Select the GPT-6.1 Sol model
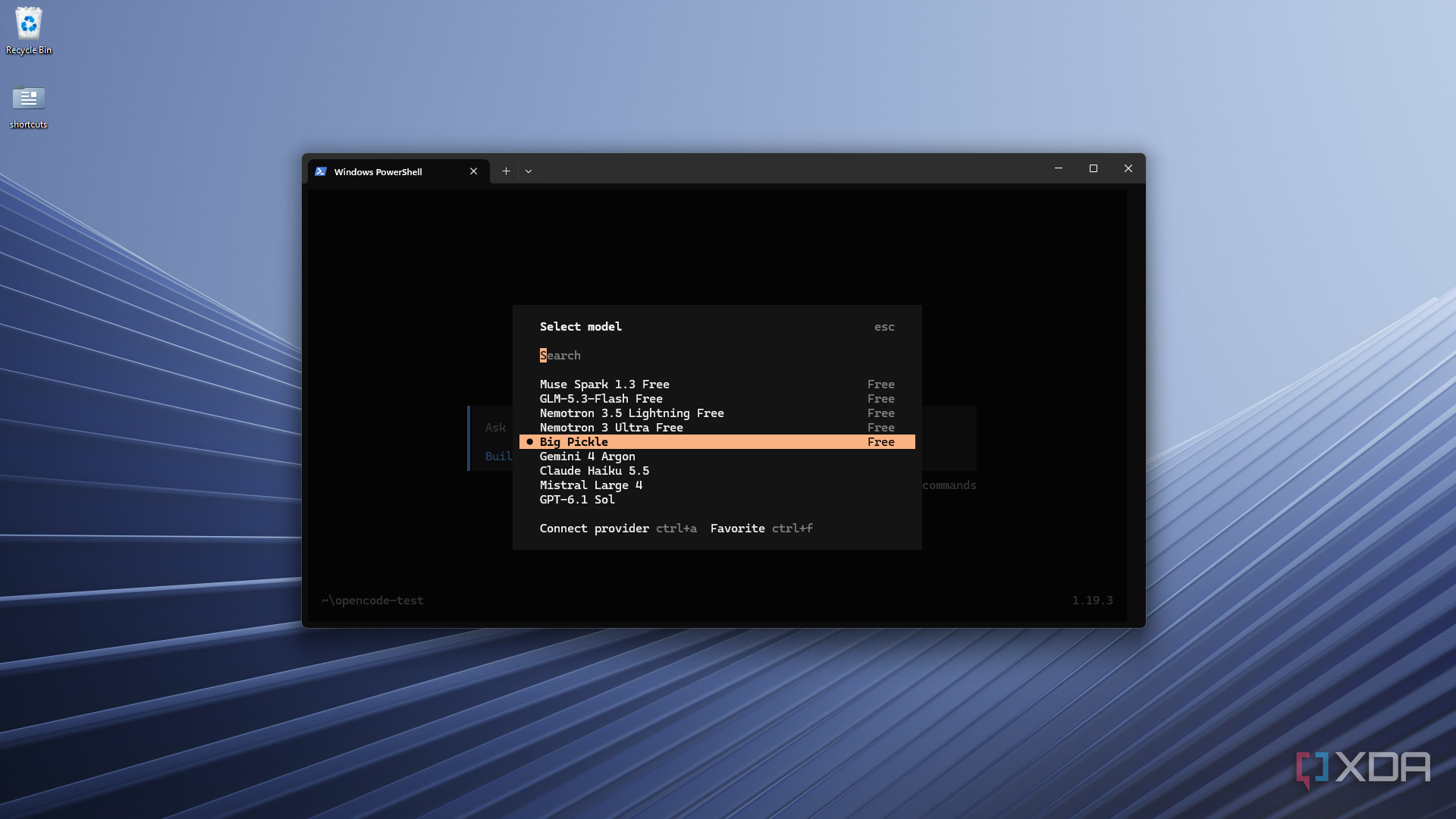Image resolution: width=1456 pixels, height=819 pixels. (717, 500)
